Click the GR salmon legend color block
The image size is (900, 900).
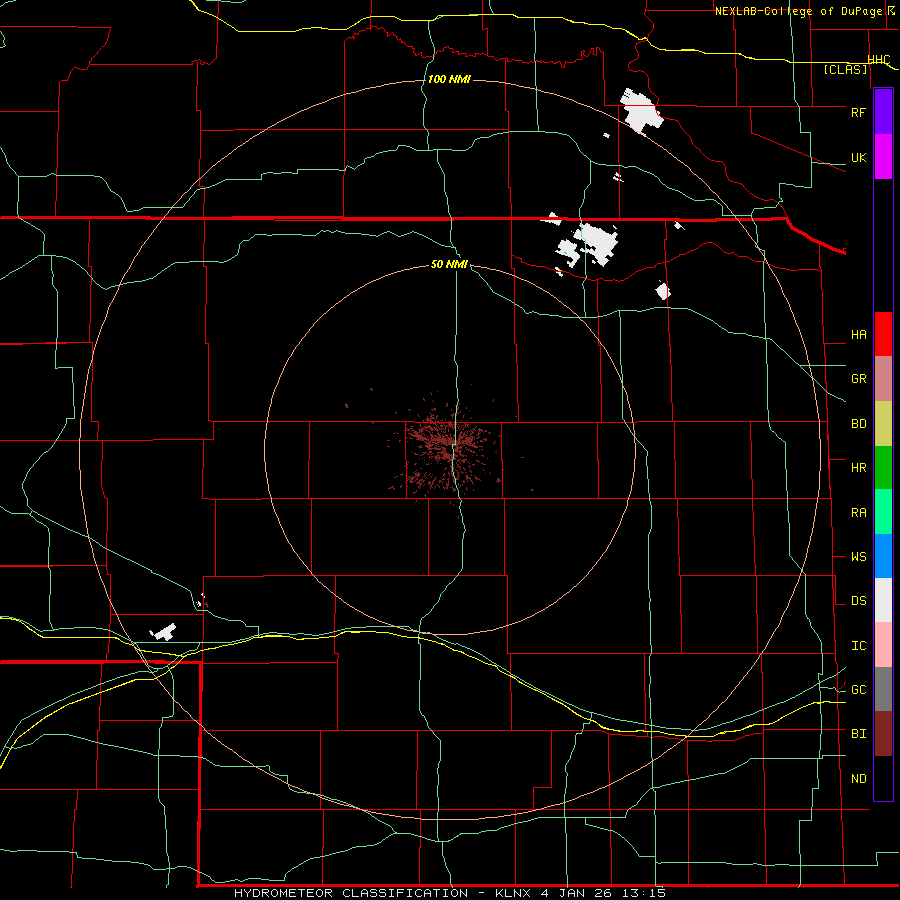pos(883,379)
